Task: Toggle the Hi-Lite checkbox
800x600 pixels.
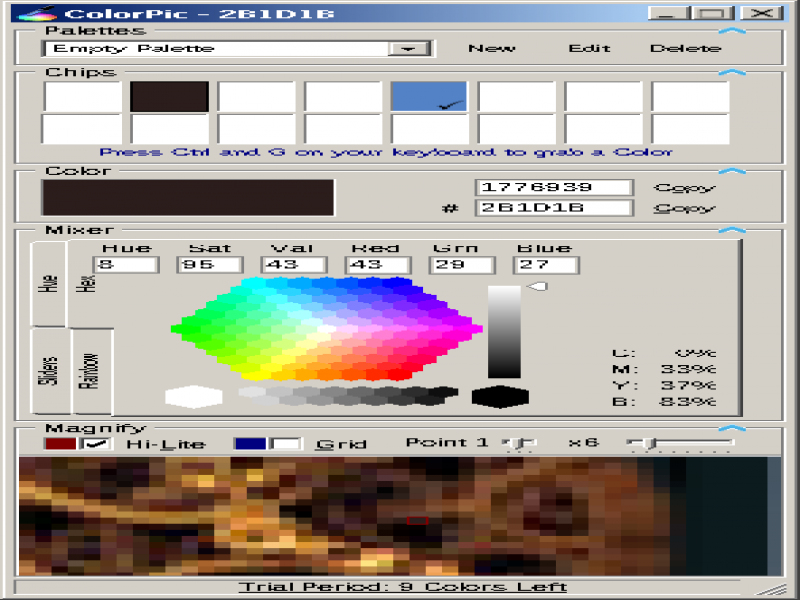Action: (97, 443)
